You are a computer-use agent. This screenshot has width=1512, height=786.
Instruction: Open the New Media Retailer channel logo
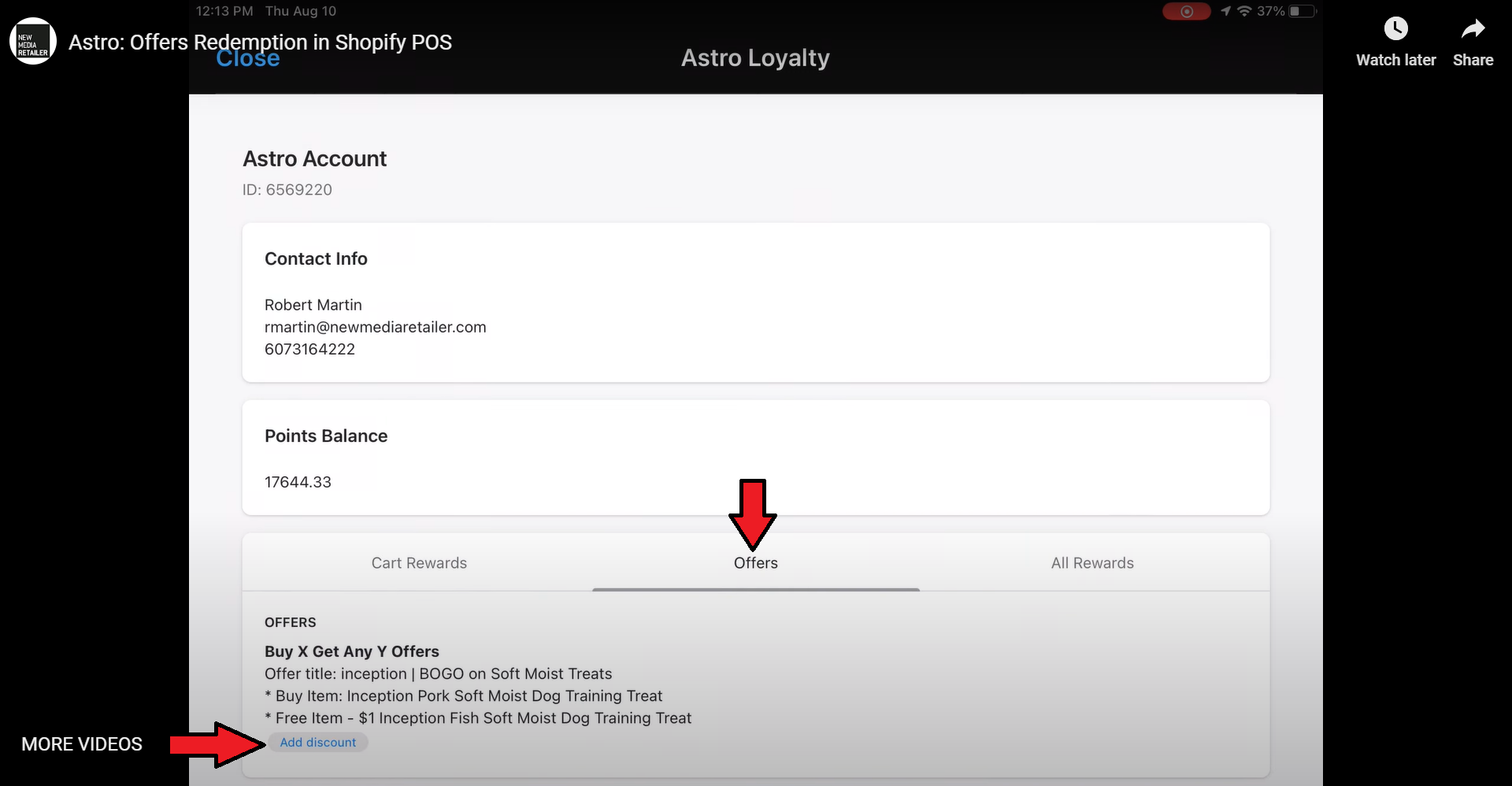pyautogui.click(x=32, y=42)
